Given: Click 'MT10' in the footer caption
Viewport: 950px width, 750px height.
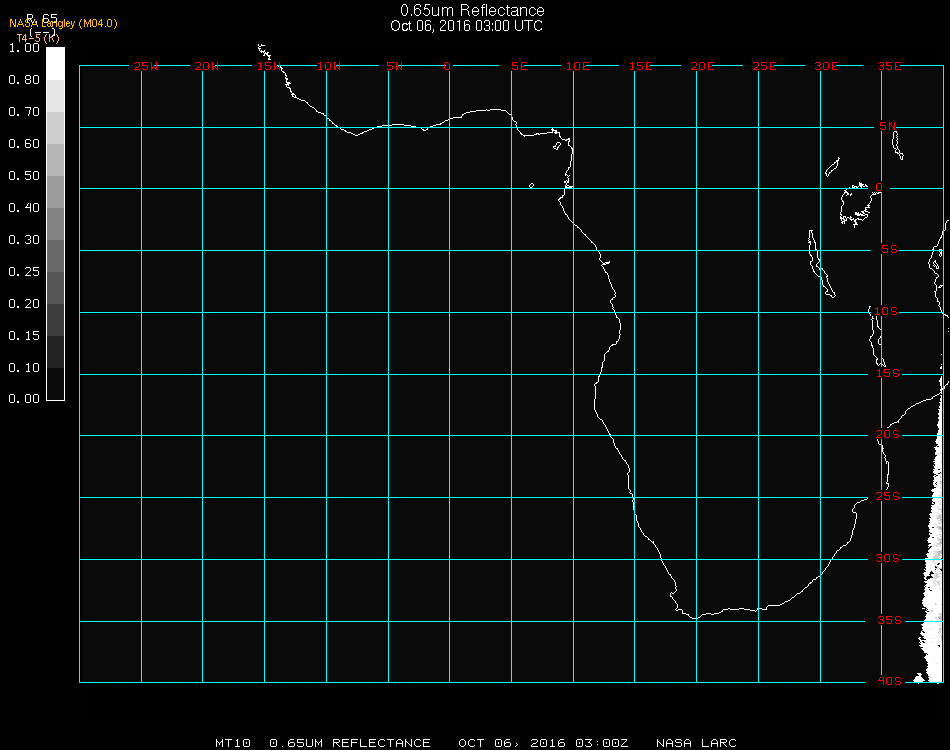Looking at the screenshot, I should [233, 743].
